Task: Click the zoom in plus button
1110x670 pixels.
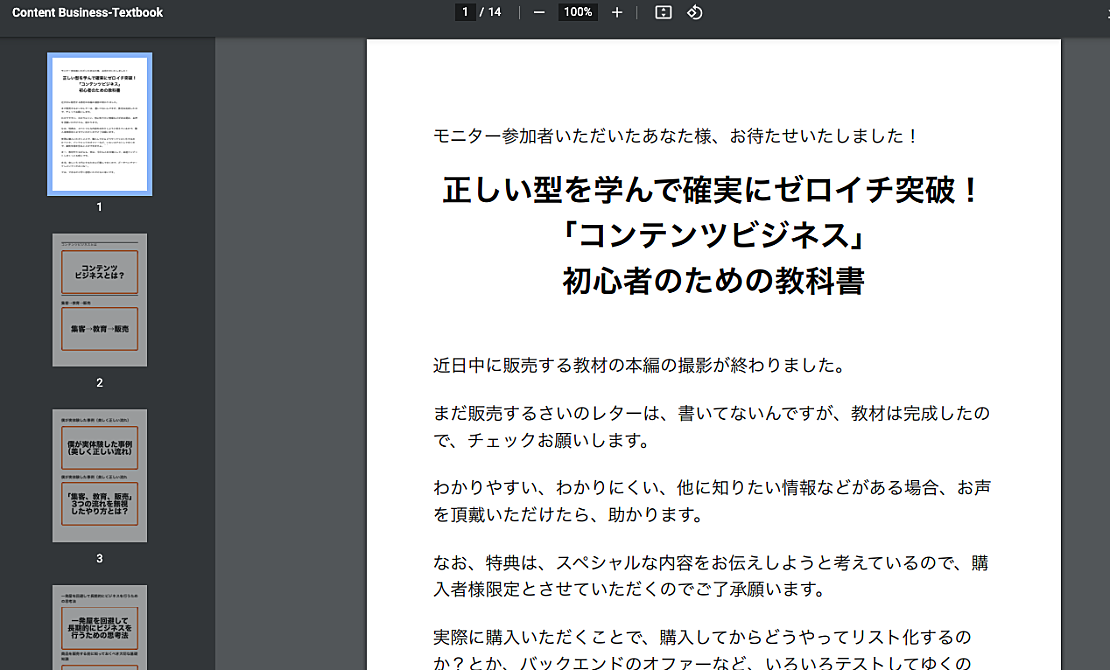Action: click(617, 12)
